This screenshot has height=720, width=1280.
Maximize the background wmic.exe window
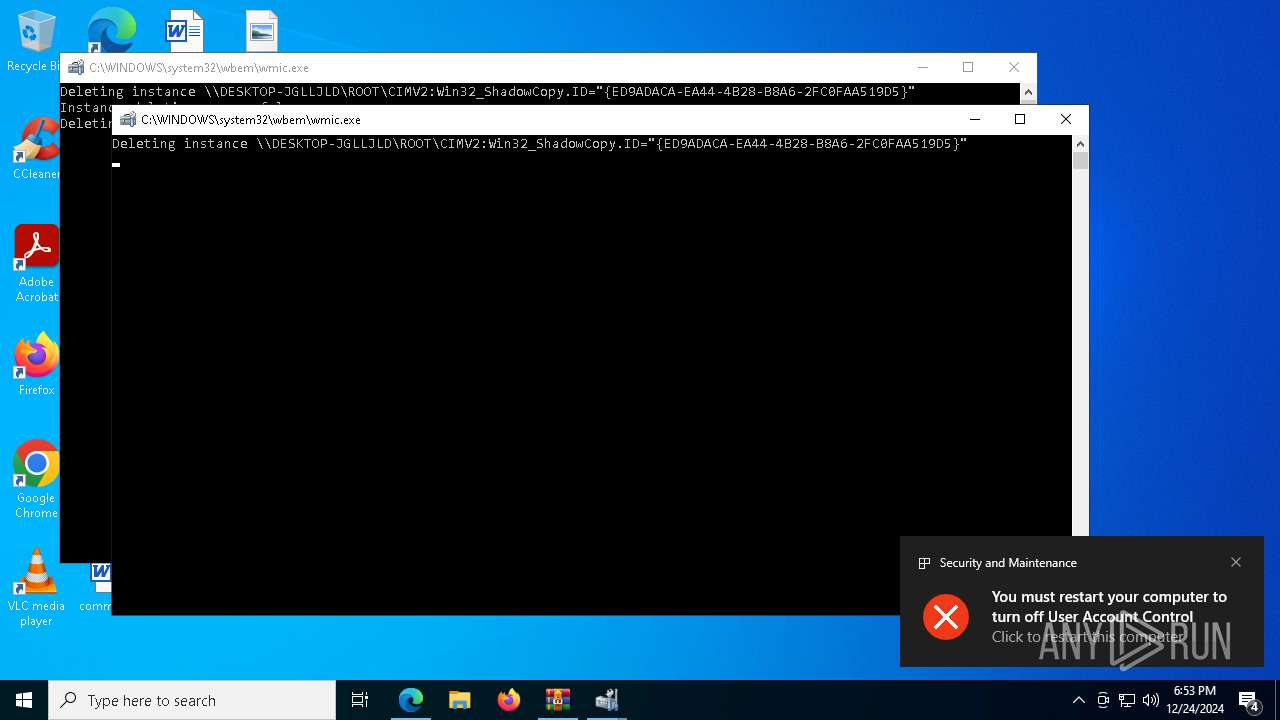[968, 67]
